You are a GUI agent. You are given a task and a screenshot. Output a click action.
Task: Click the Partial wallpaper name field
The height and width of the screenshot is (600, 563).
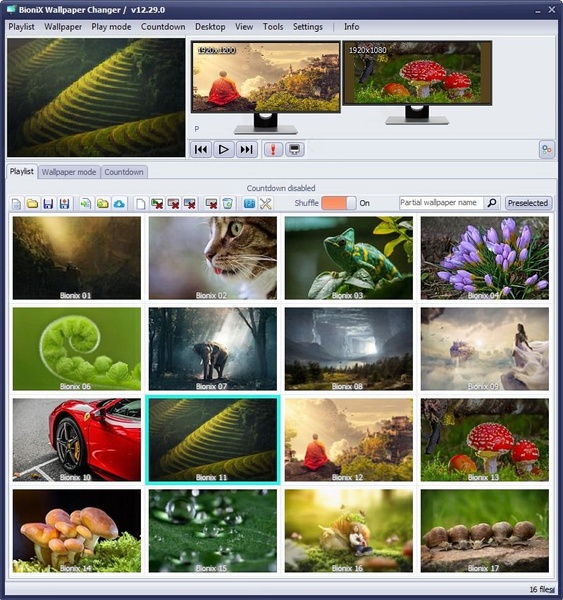(441, 203)
